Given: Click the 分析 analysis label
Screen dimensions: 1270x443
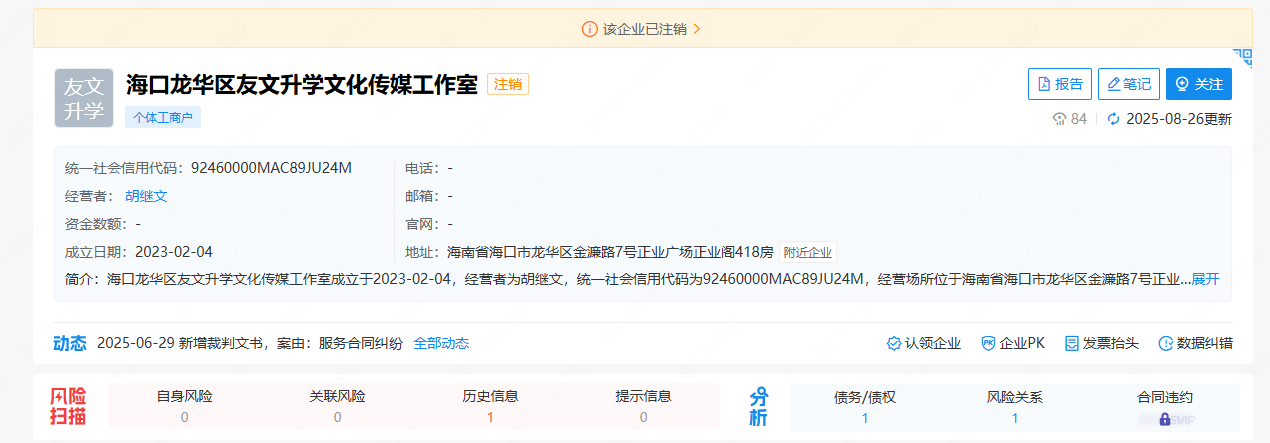Looking at the screenshot, I should coord(760,407).
